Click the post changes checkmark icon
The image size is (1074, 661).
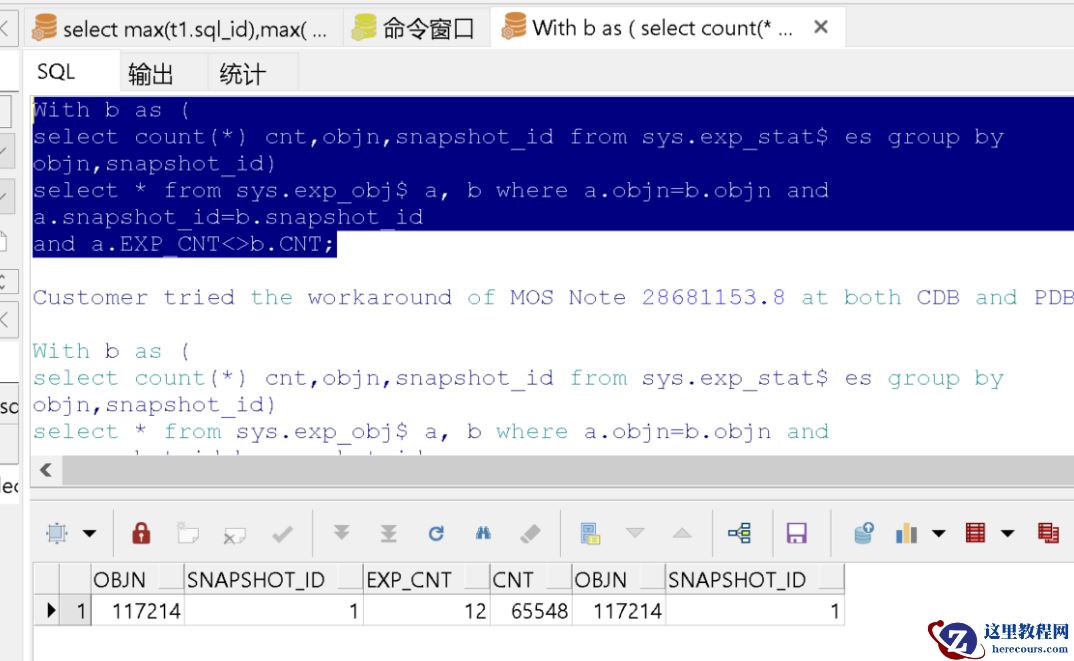click(282, 534)
